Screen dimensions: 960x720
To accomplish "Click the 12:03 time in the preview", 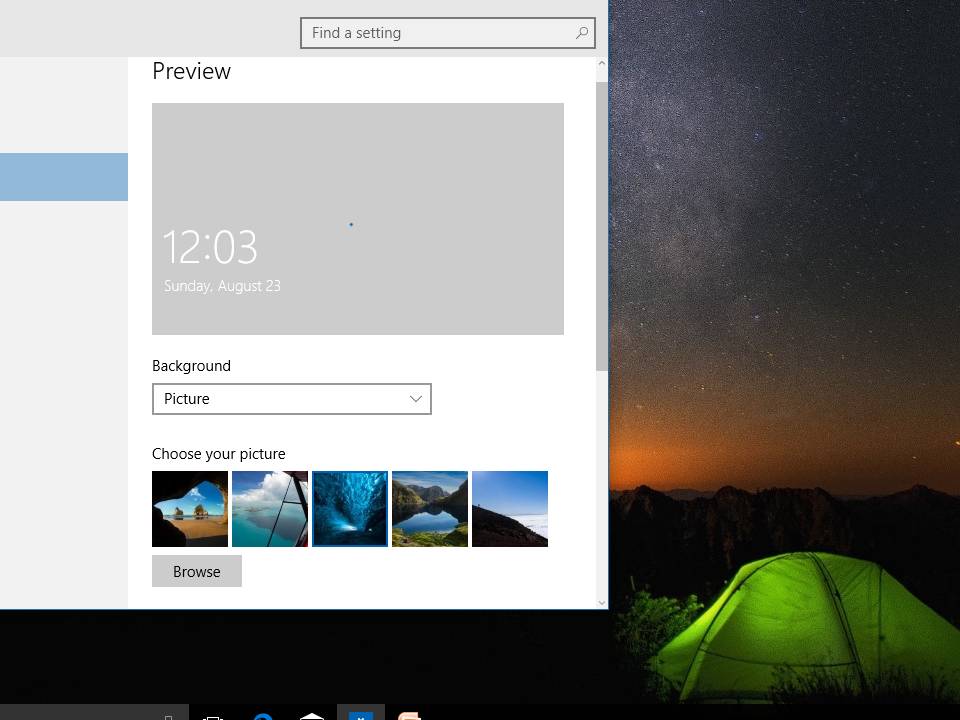I will pyautogui.click(x=210, y=247).
